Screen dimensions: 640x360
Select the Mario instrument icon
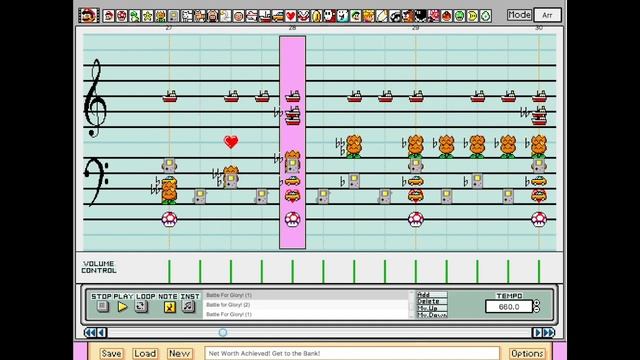pos(109,16)
